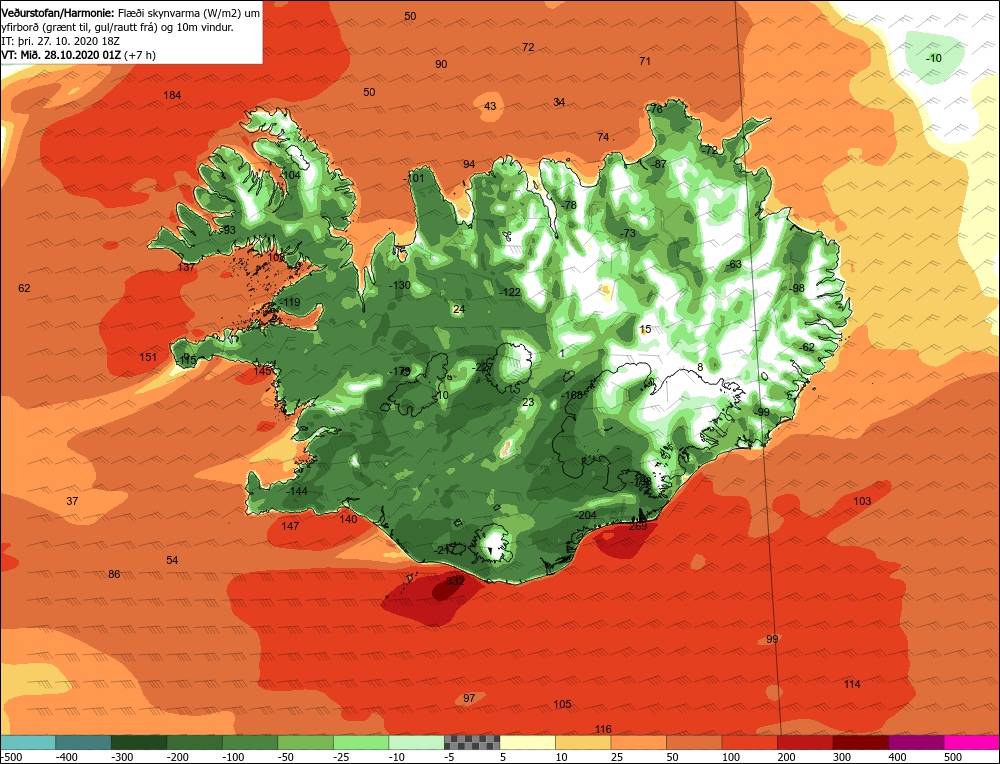
Task: Select the darkest green legend swatch between -300 and -200
Action: (x=139, y=742)
